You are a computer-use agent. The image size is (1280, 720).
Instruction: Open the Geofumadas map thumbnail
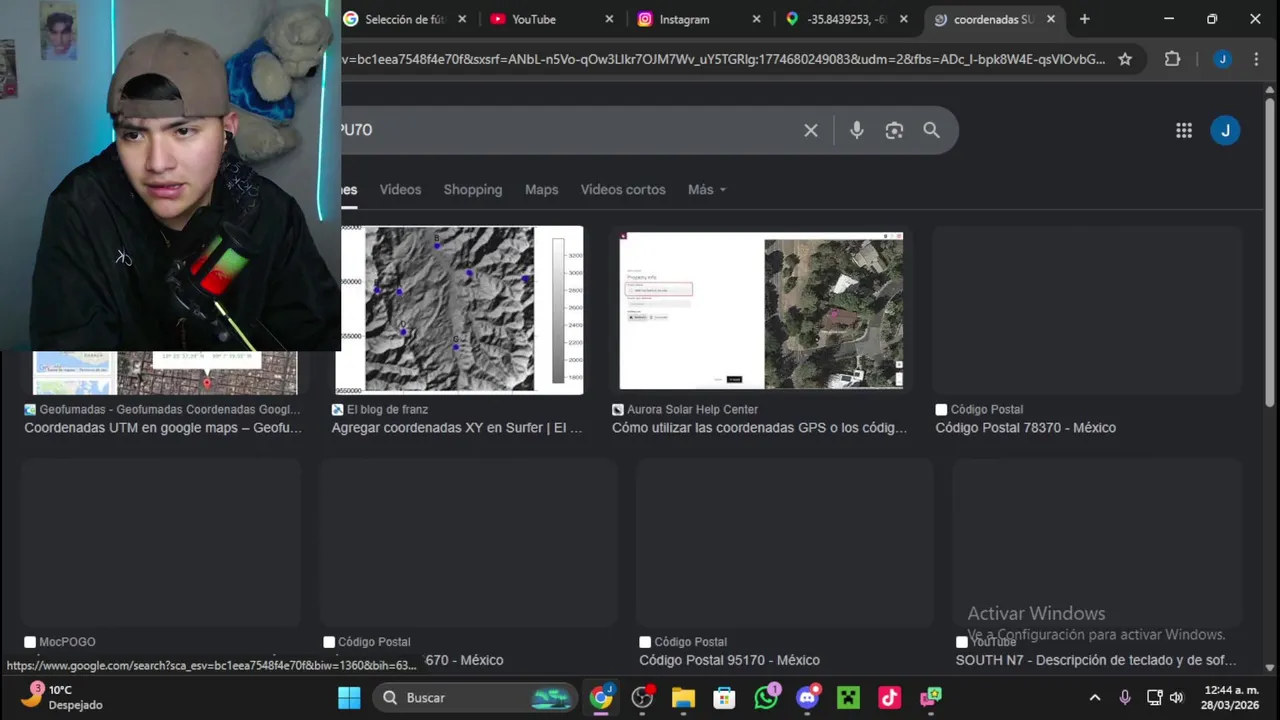pyautogui.click(x=165, y=373)
